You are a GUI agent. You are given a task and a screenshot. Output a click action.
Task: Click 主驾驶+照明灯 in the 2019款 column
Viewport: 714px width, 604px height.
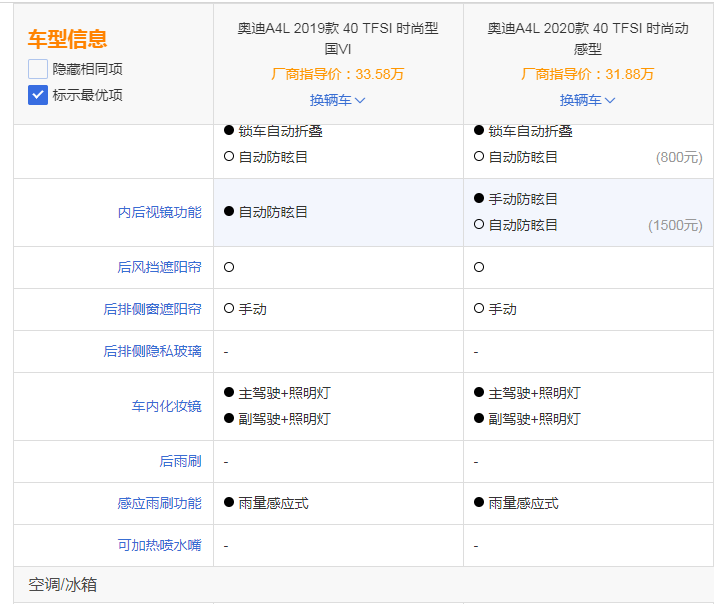pyautogui.click(x=285, y=393)
